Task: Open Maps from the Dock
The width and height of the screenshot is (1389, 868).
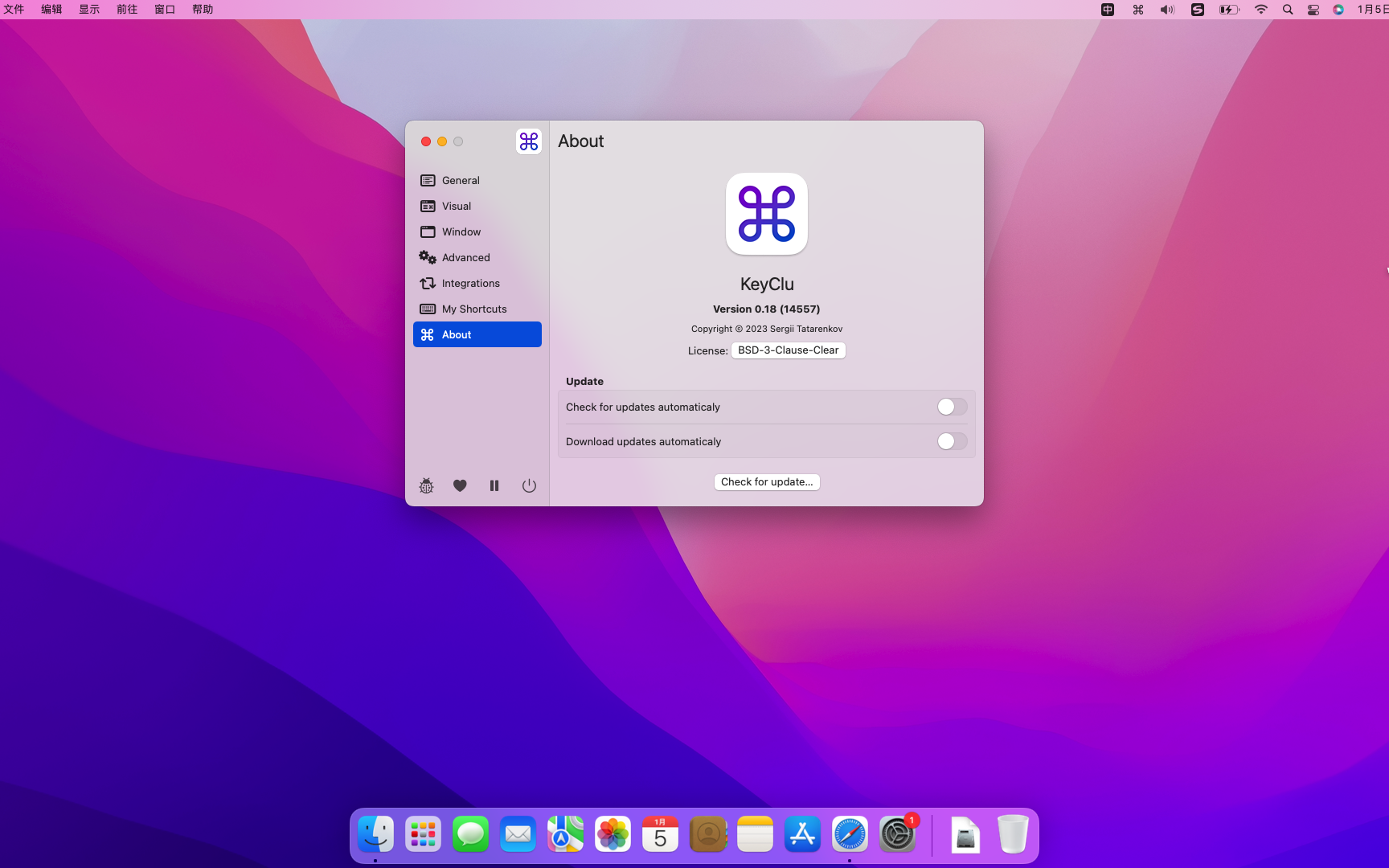Action: 565,835
